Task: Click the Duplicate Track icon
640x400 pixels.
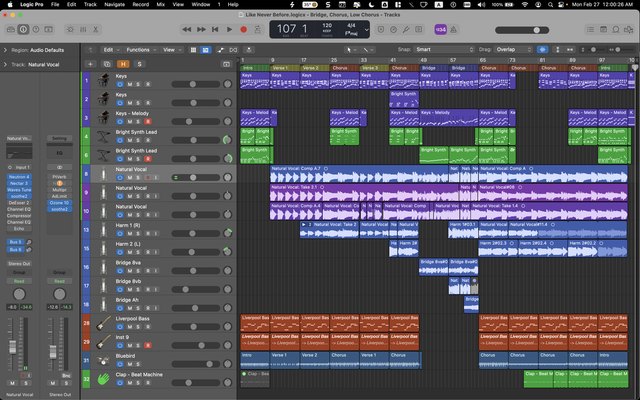Action: tap(107, 64)
